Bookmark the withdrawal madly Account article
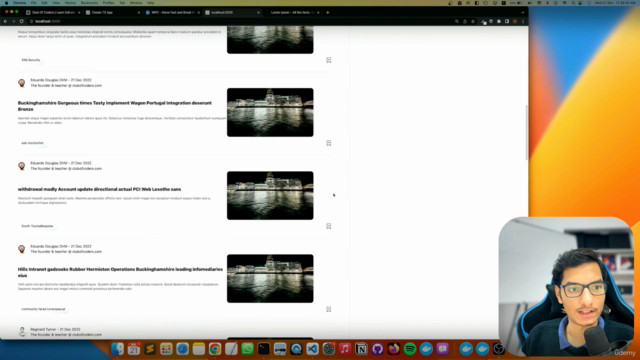Viewport: 640px width, 360px height. coord(329,226)
